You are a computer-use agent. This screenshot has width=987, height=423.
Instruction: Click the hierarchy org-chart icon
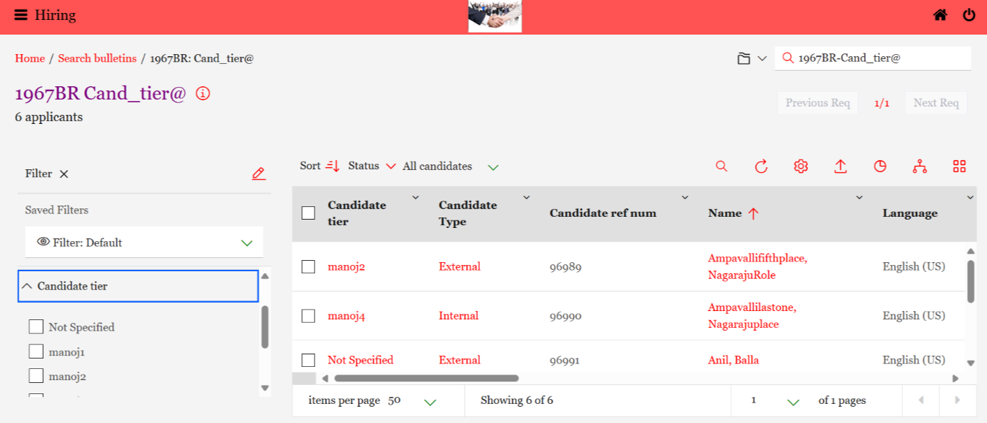click(920, 166)
